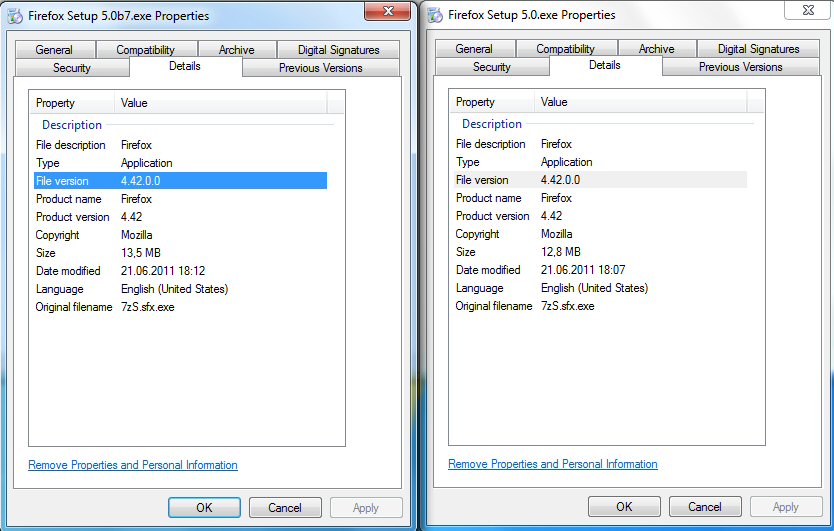Open Compatibility tab in 5.0b7.exe Properties

coord(146,49)
